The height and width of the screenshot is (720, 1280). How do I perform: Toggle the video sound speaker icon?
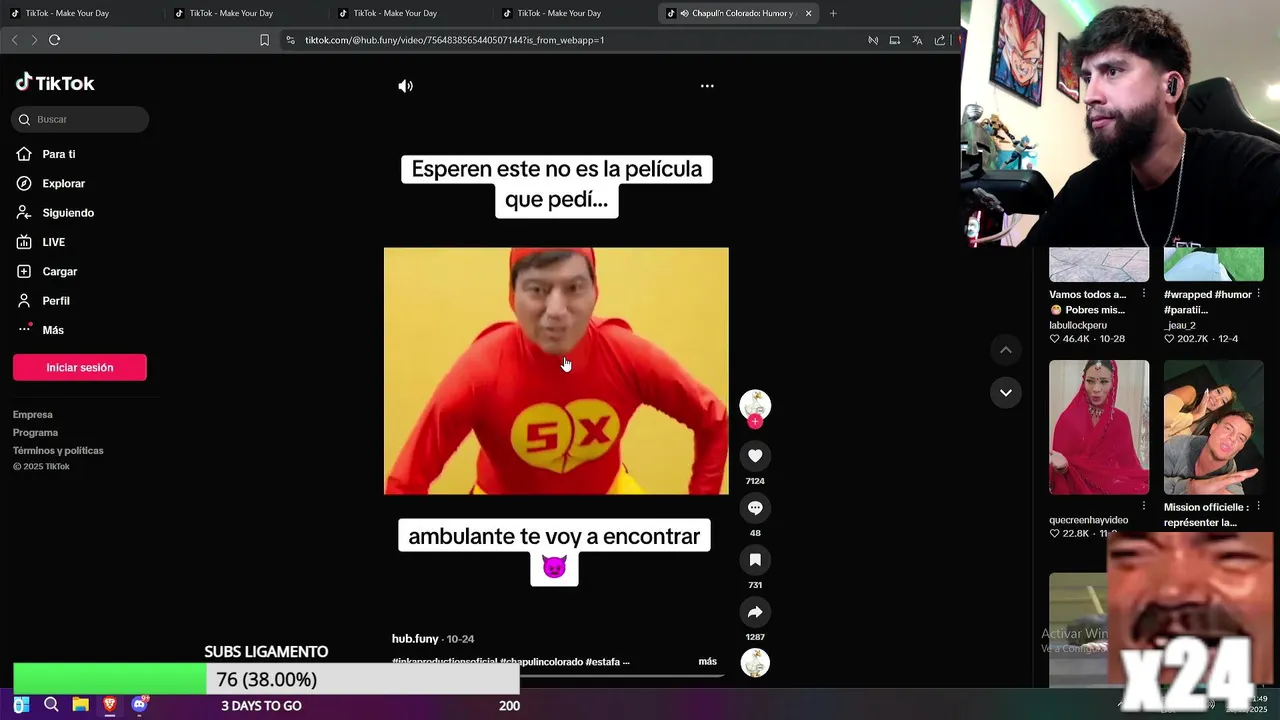click(405, 86)
